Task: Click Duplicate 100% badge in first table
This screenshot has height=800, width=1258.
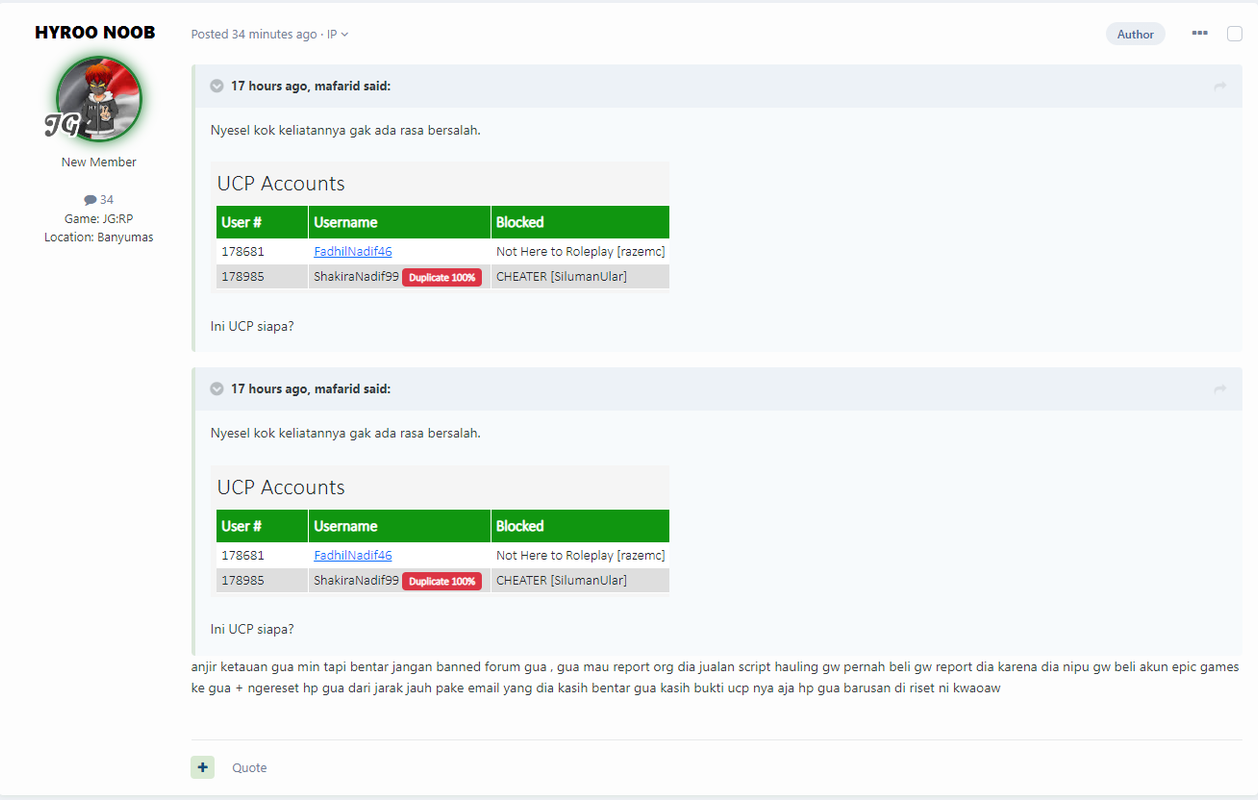Action: click(x=442, y=277)
